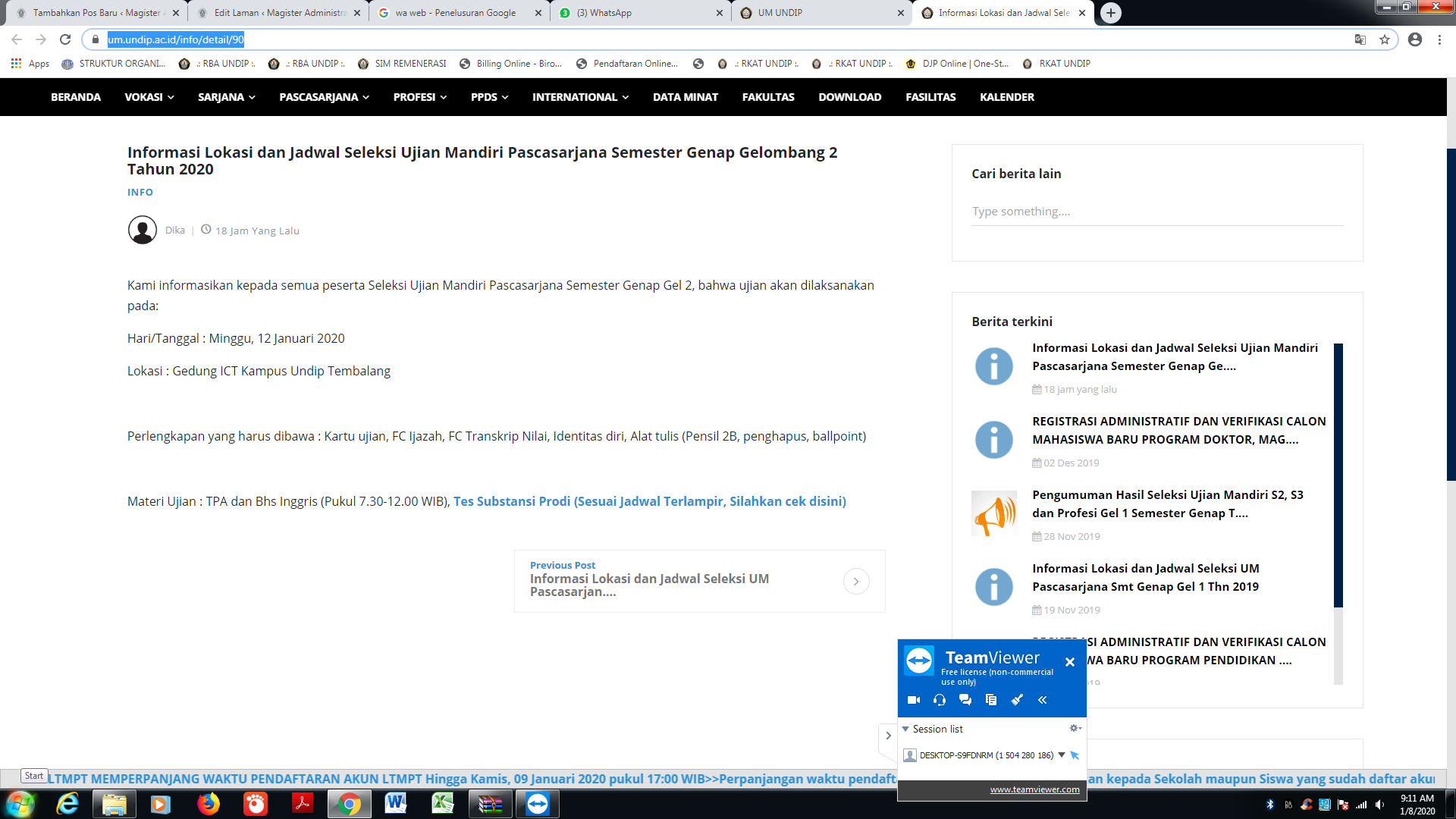This screenshot has height=819, width=1456.
Task: Toggle remote control pointer for DESKTOP-S9FDNRM
Action: [1075, 755]
